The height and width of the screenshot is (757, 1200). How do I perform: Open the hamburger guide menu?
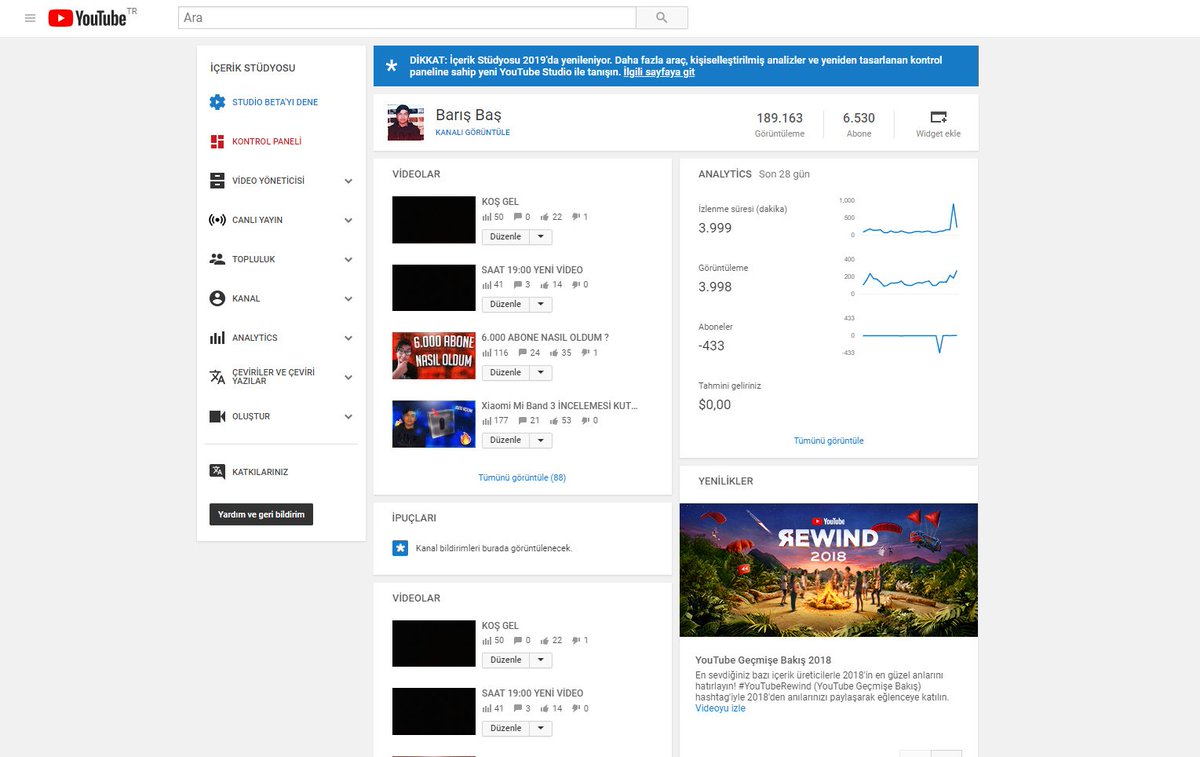[x=30, y=18]
